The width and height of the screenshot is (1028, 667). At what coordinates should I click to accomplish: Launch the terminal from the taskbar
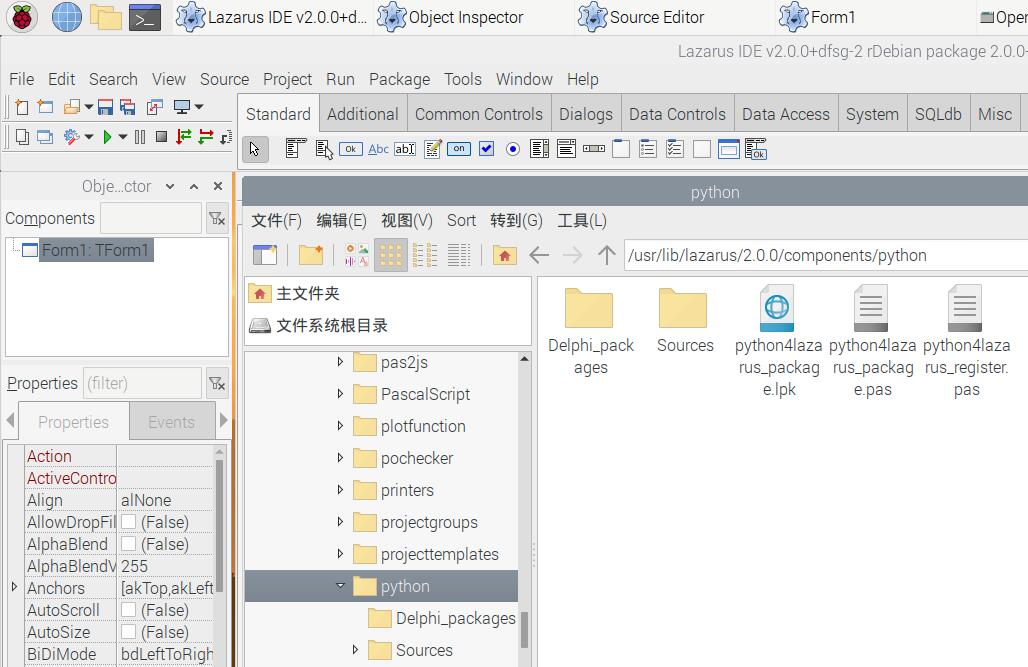pos(145,17)
